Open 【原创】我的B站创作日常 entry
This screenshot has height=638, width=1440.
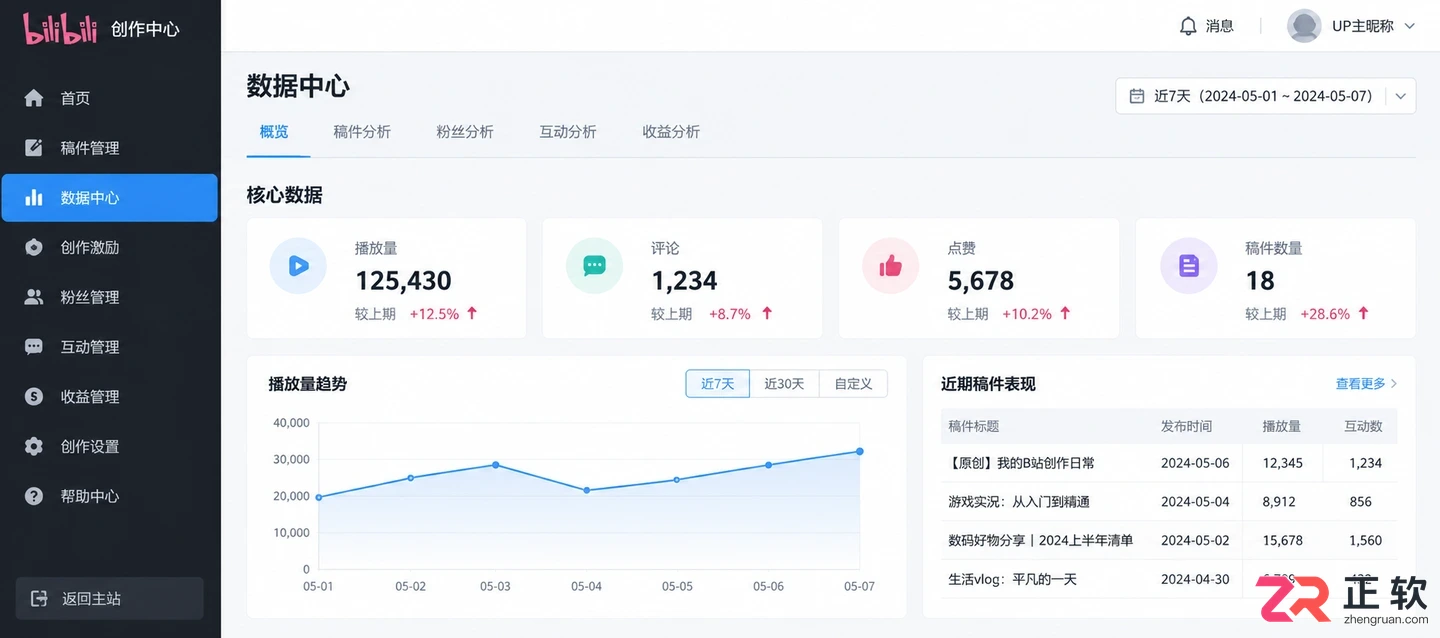pos(1021,463)
